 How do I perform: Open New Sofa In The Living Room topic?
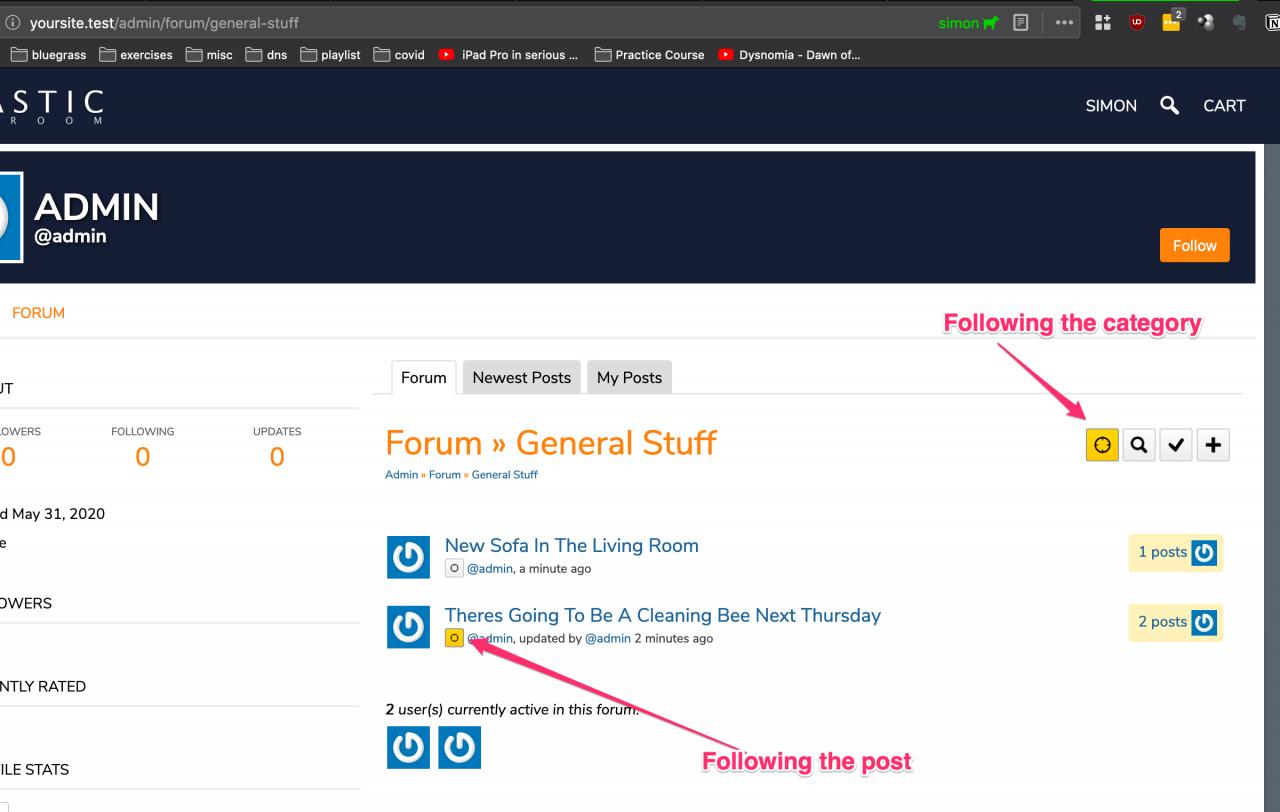click(572, 545)
